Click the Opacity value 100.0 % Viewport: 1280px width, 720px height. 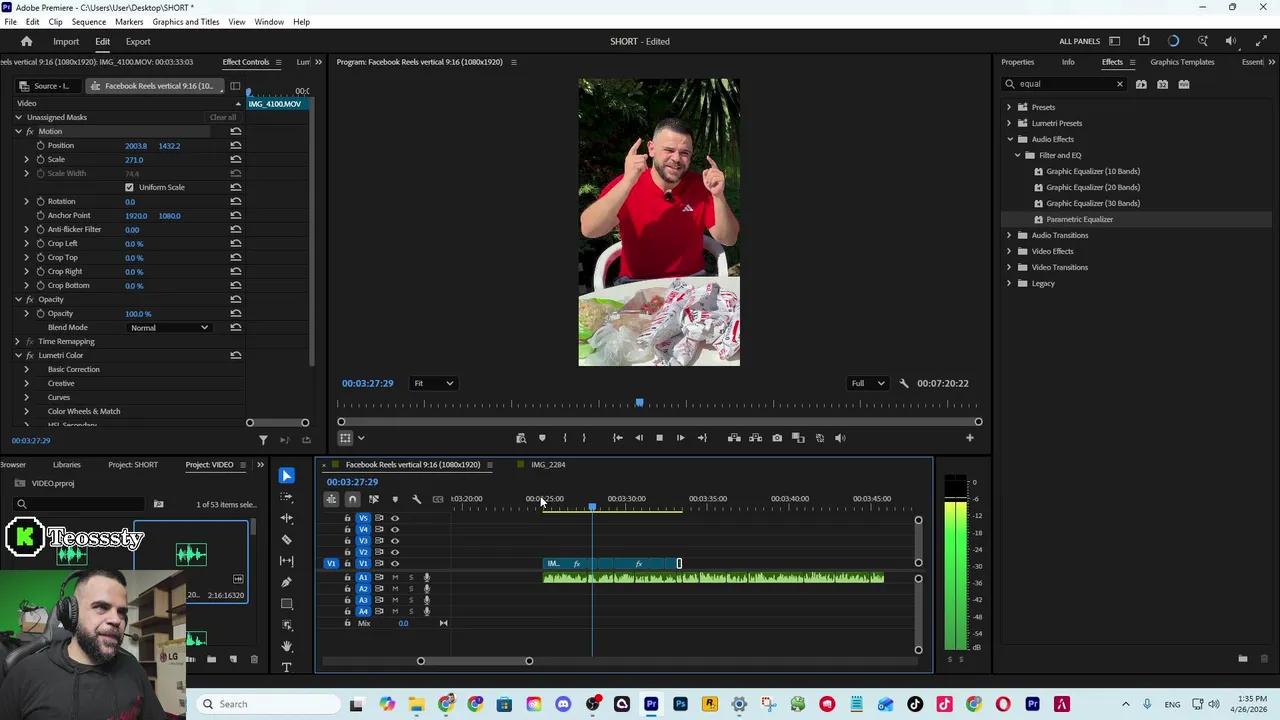138,314
